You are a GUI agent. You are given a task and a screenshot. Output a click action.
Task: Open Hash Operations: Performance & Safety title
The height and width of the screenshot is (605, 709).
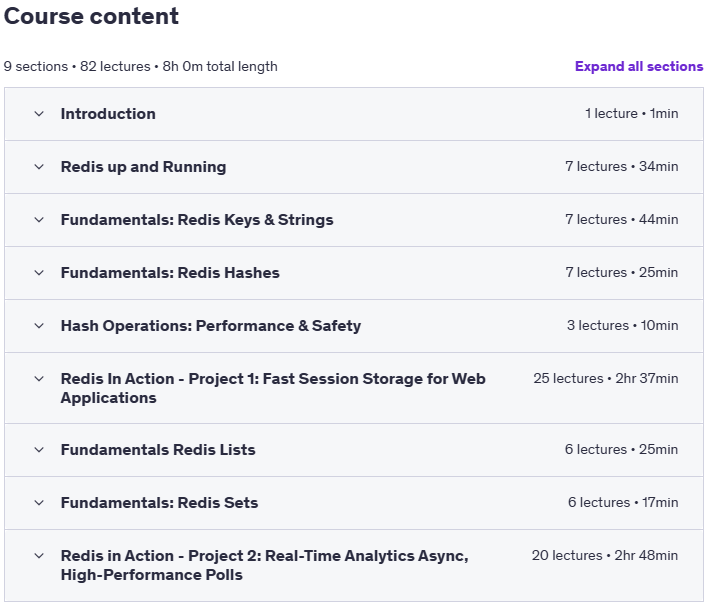pos(211,326)
